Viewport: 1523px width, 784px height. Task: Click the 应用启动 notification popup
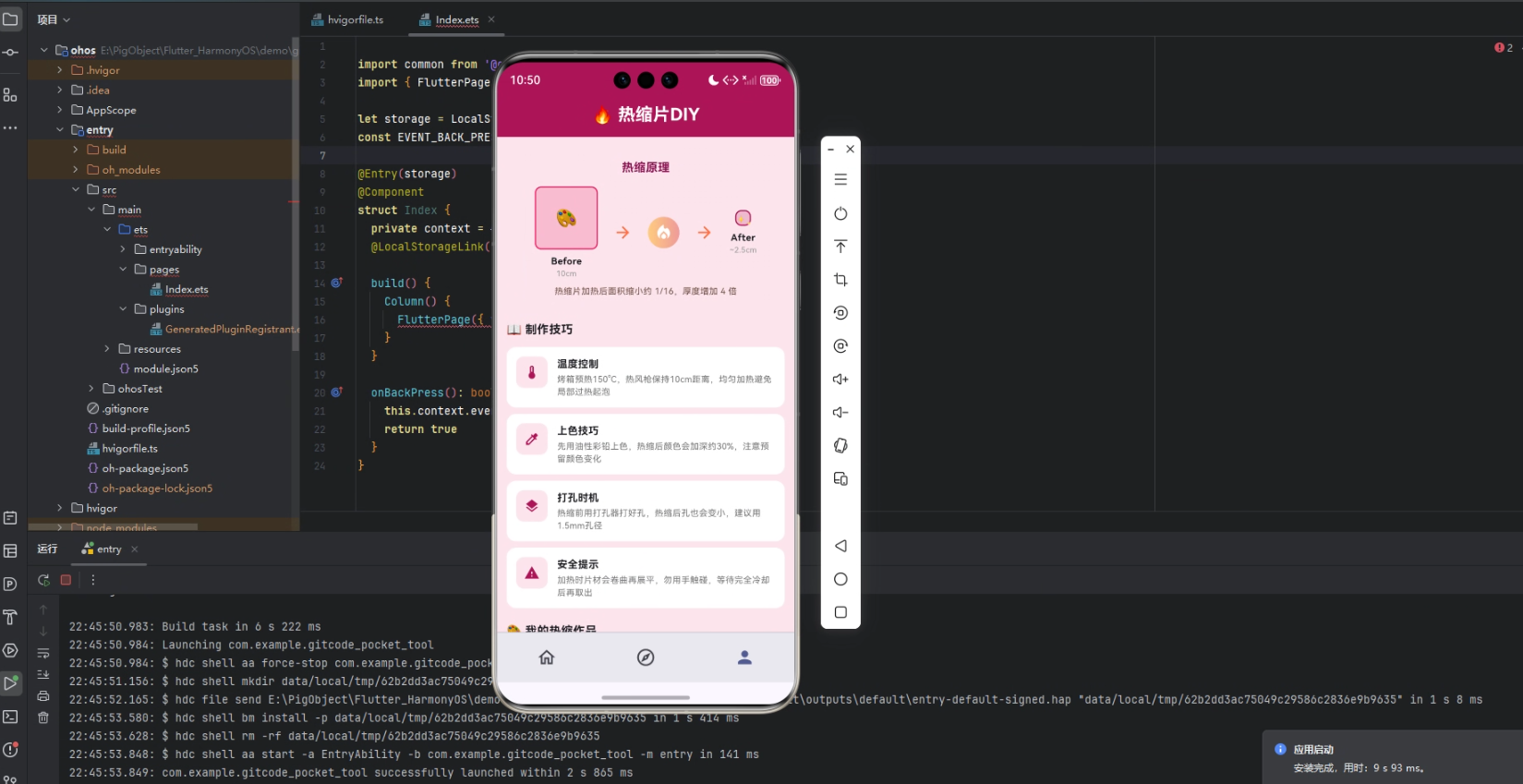pyautogui.click(x=1393, y=758)
